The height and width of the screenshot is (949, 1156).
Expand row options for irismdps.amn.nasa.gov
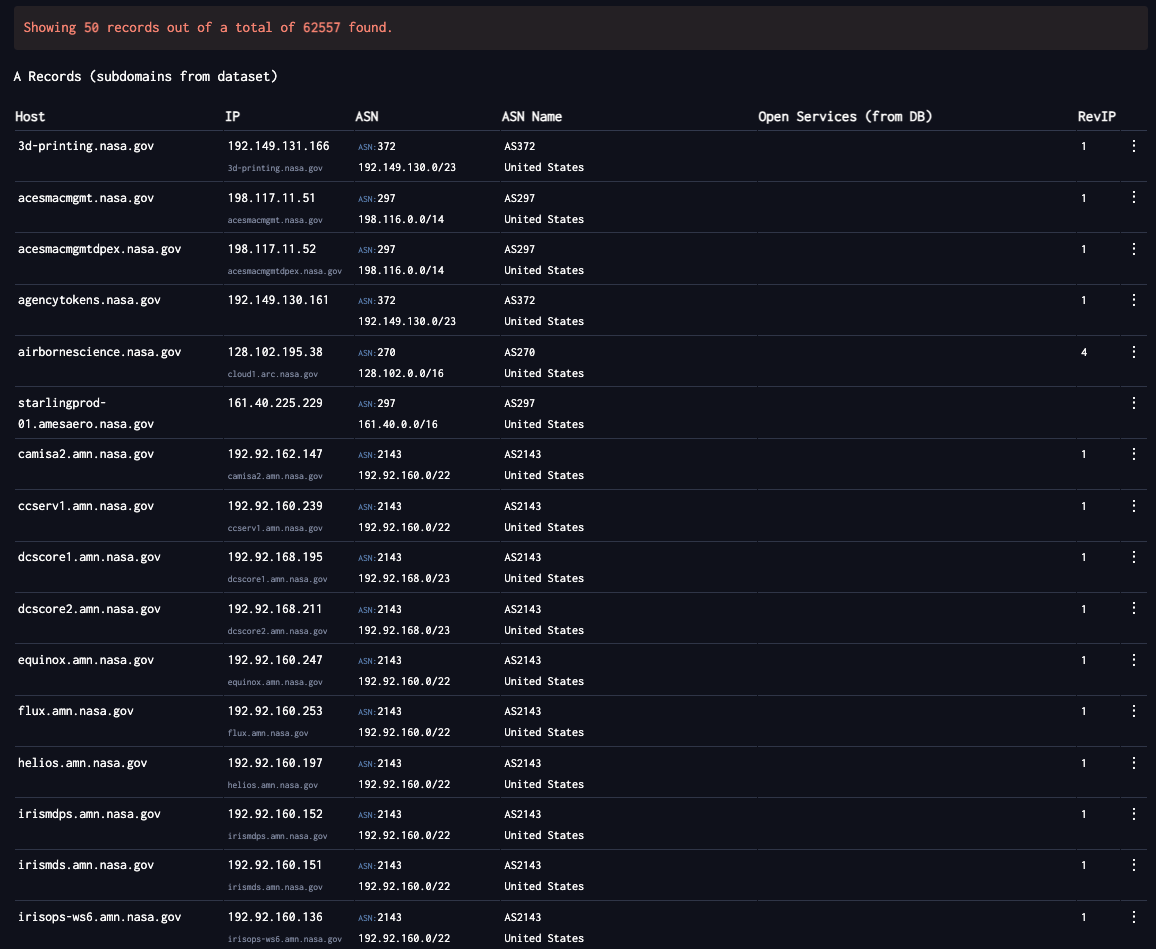tap(1133, 814)
